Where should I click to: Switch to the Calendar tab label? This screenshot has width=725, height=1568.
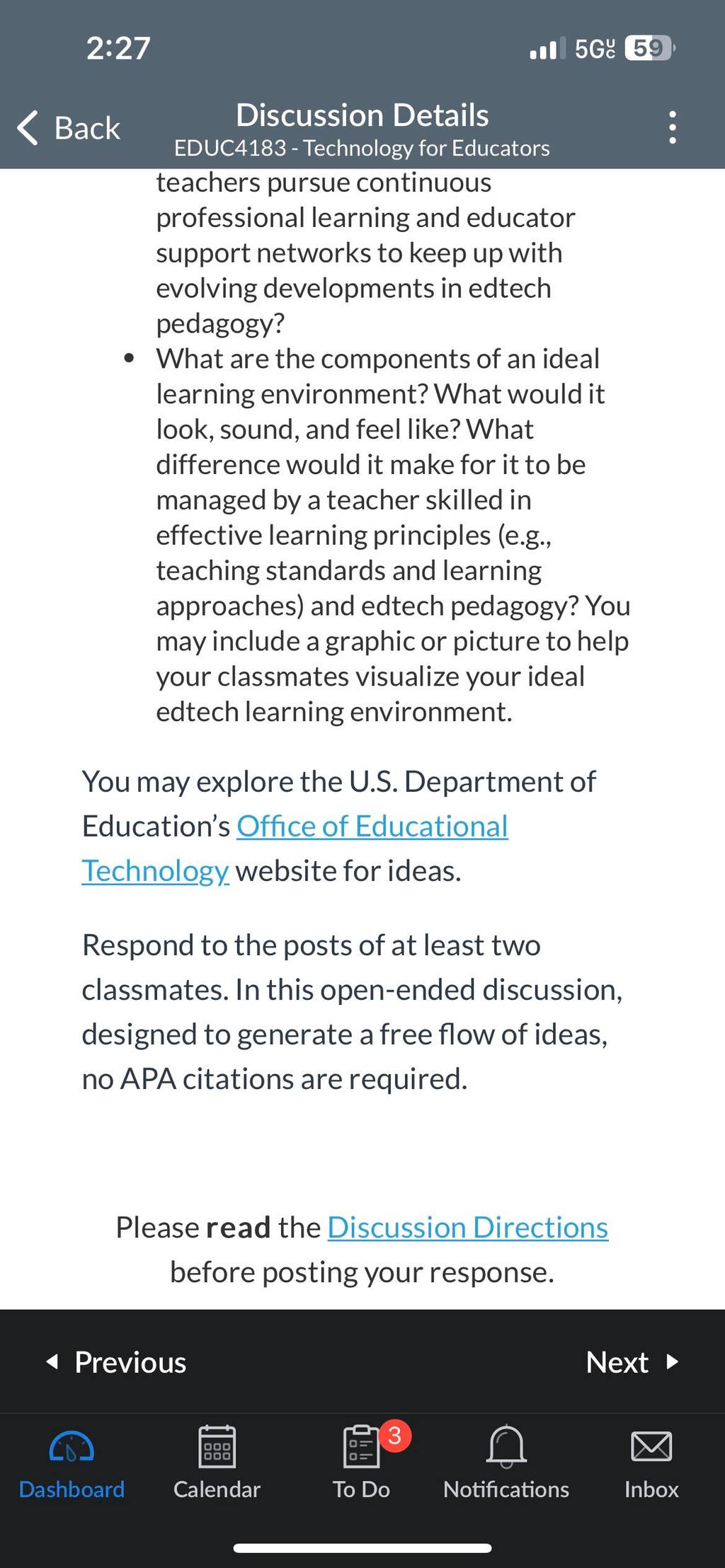217,1489
